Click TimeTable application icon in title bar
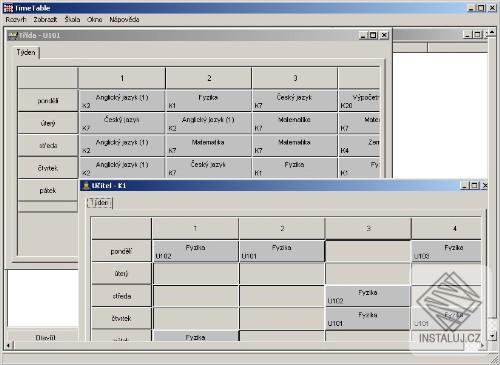 tap(8, 8)
